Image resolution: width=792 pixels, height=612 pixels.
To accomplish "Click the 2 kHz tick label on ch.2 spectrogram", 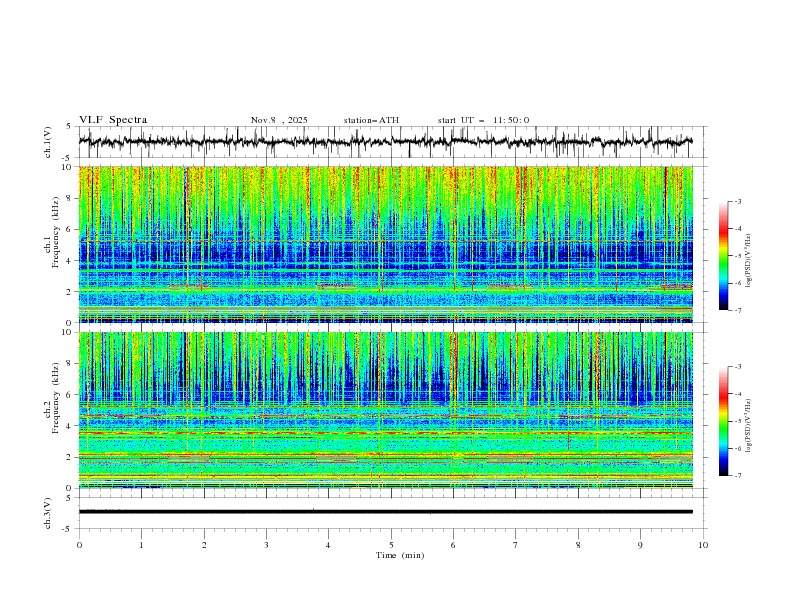I will click(x=71, y=457).
